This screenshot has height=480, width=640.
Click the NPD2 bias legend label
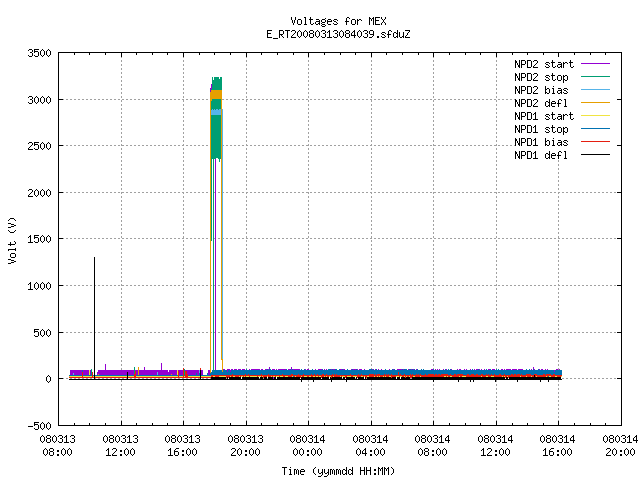pos(541,90)
